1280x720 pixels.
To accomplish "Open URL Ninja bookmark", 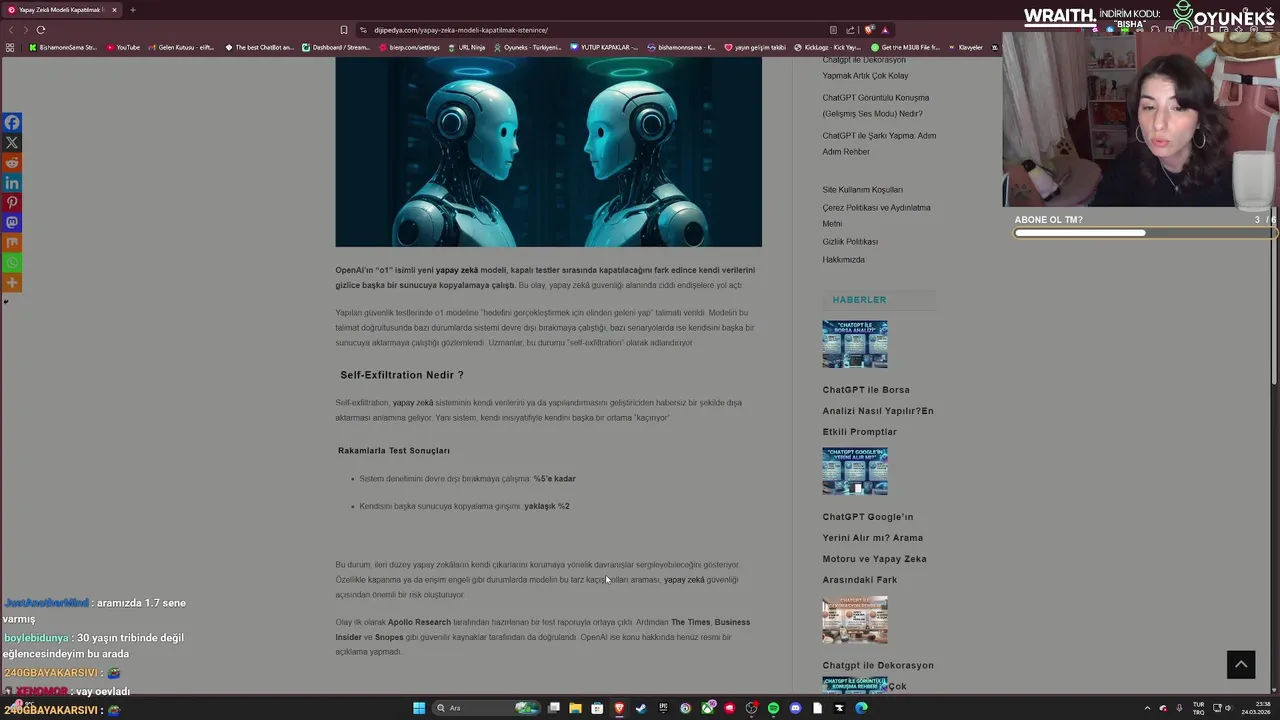I will click(467, 47).
